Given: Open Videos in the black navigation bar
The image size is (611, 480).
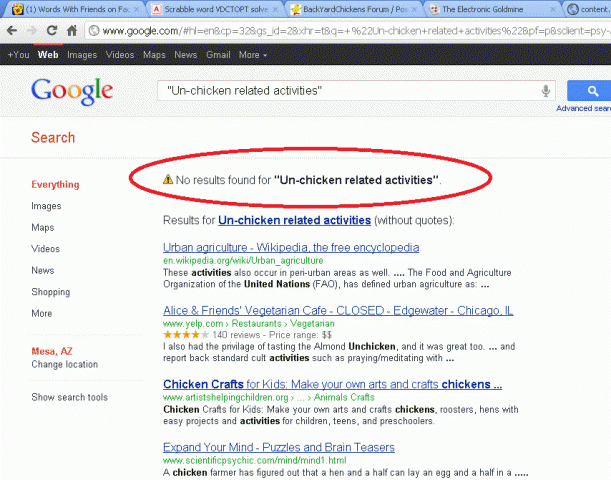Looking at the screenshot, I should (x=120, y=55).
